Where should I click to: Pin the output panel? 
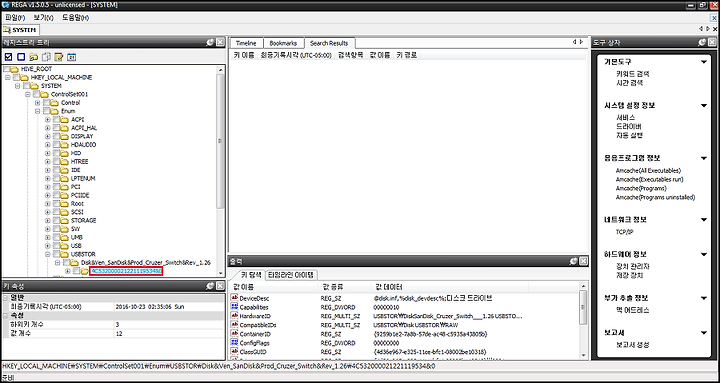[x=573, y=261]
